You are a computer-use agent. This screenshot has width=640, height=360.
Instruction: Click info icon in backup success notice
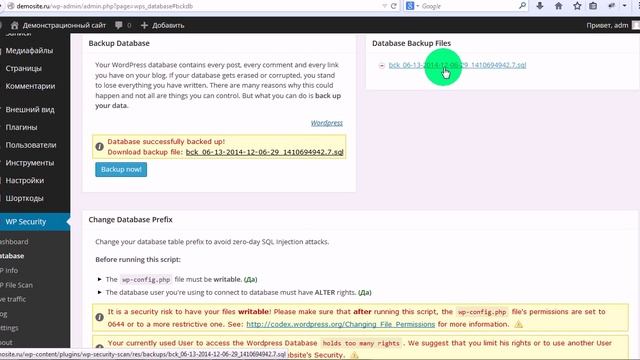click(99, 147)
